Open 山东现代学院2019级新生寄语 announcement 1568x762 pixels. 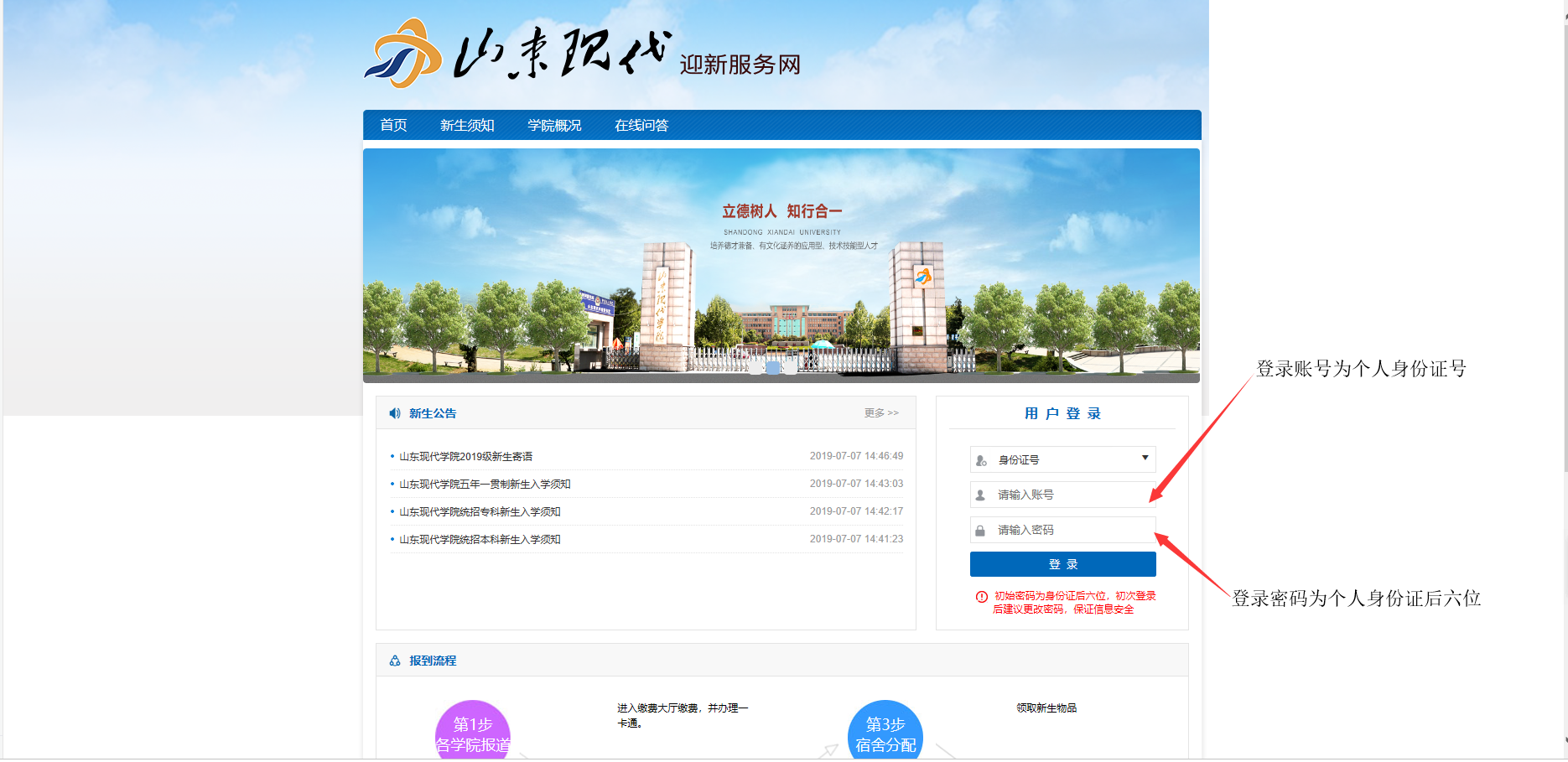point(466,457)
